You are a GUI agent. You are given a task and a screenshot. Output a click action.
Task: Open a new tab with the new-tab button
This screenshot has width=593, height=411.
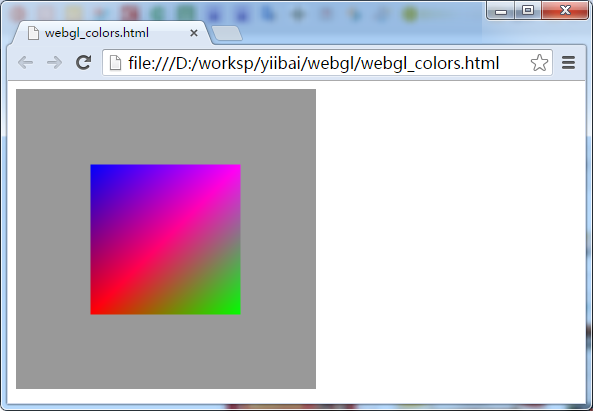pyautogui.click(x=227, y=33)
